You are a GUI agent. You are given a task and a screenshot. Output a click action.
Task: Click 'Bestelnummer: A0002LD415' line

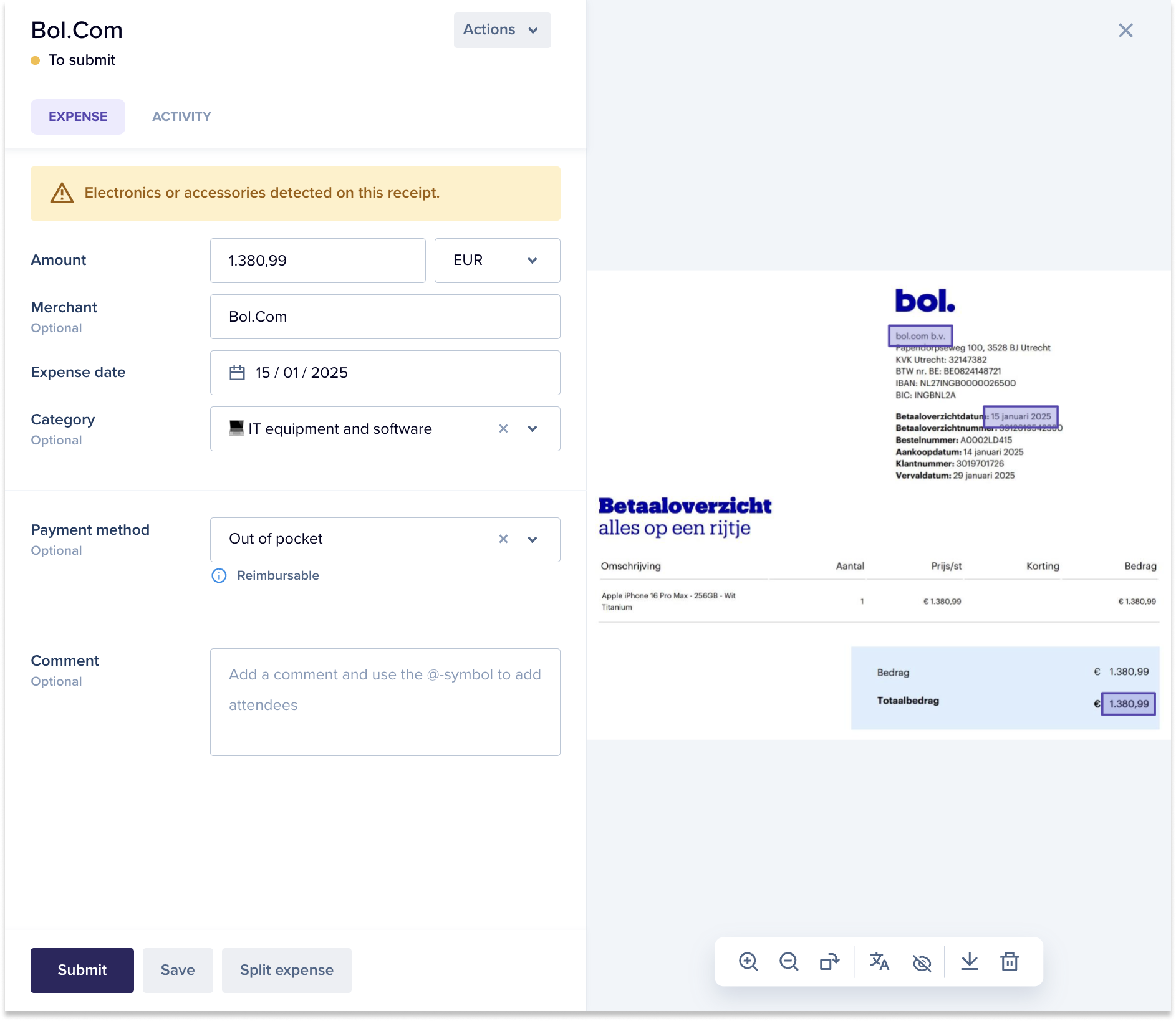[954, 440]
